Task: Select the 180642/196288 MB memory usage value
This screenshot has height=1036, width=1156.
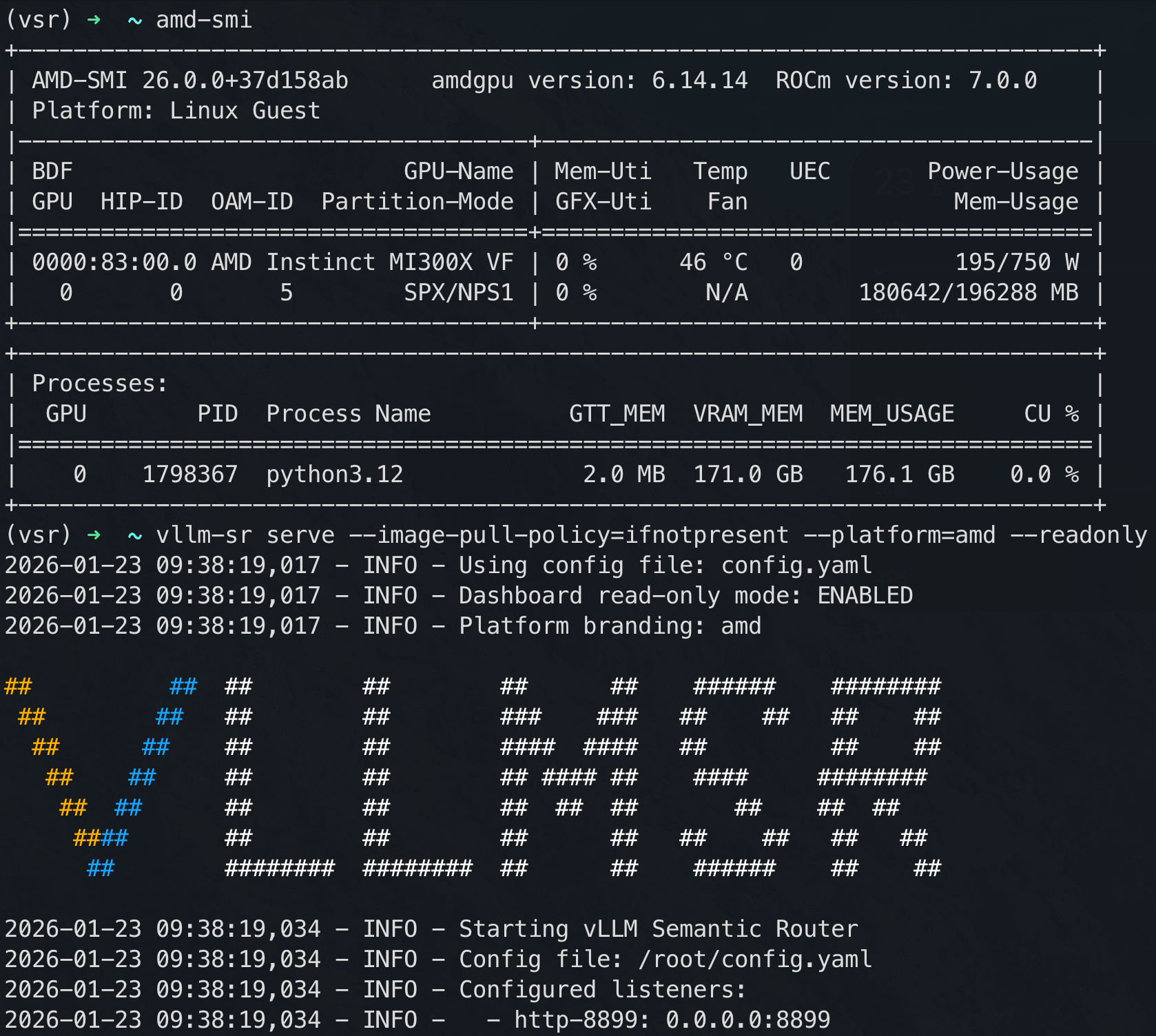Action: click(x=968, y=293)
